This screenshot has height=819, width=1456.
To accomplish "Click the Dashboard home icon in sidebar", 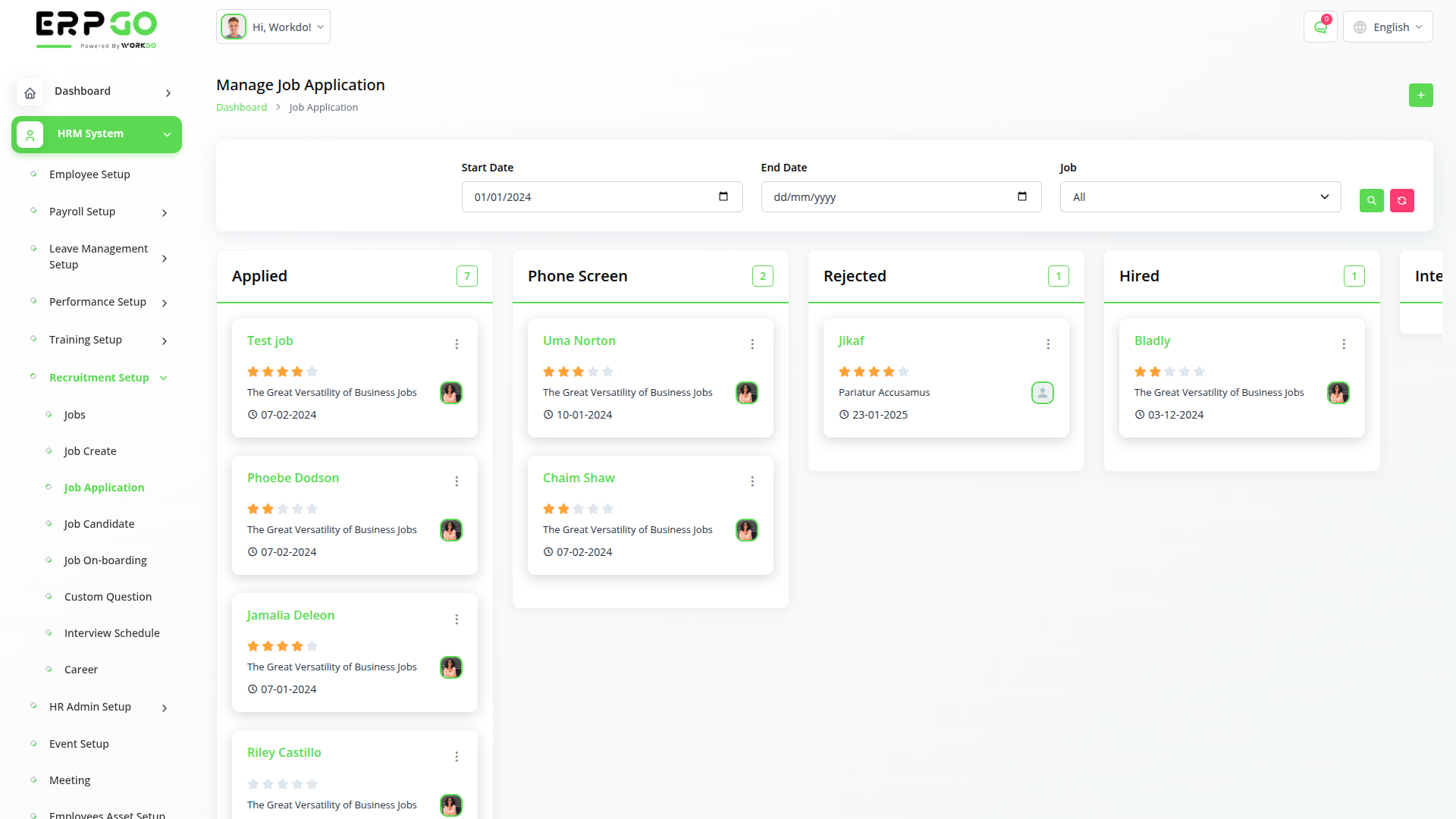I will tap(30, 93).
